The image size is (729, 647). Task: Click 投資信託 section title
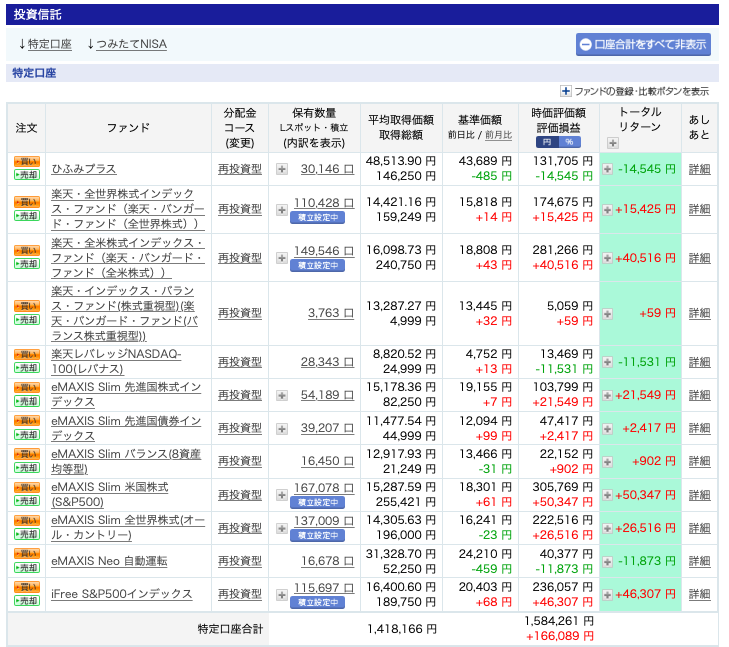click(37, 14)
